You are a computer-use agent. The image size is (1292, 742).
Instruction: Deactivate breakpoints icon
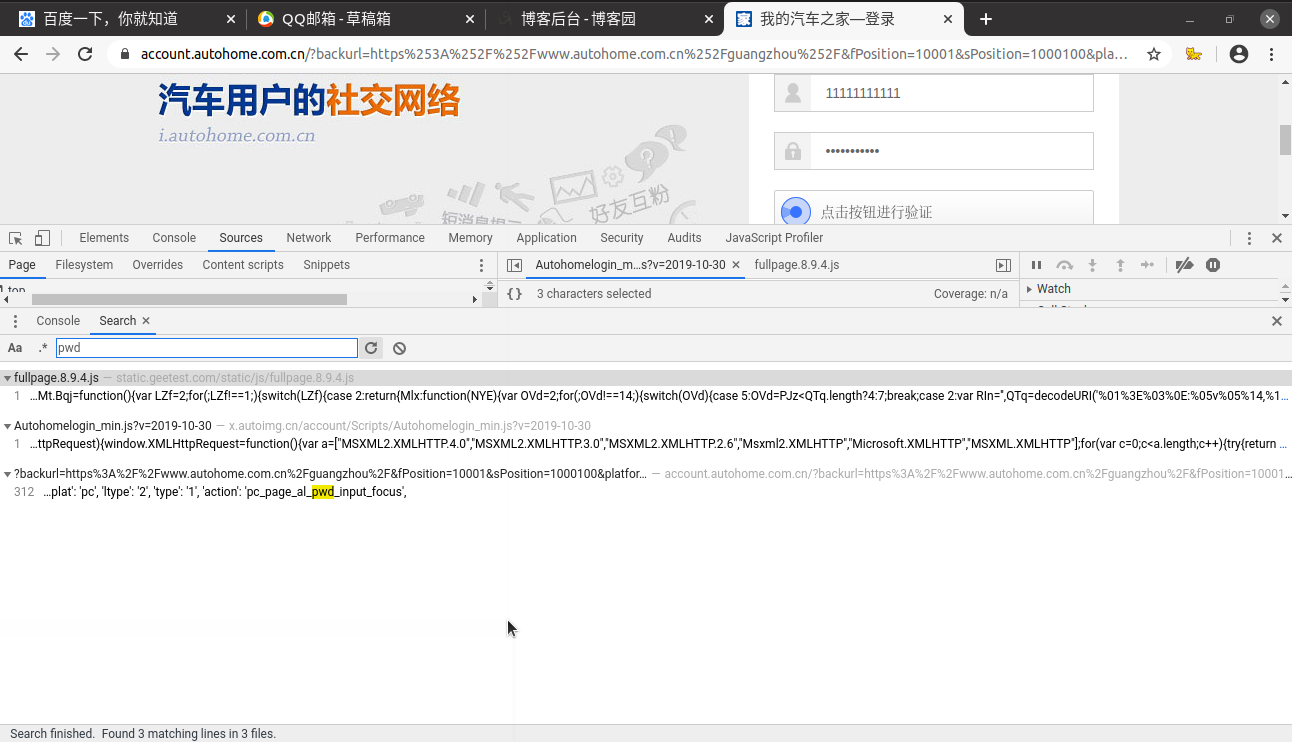pyautogui.click(x=1184, y=265)
